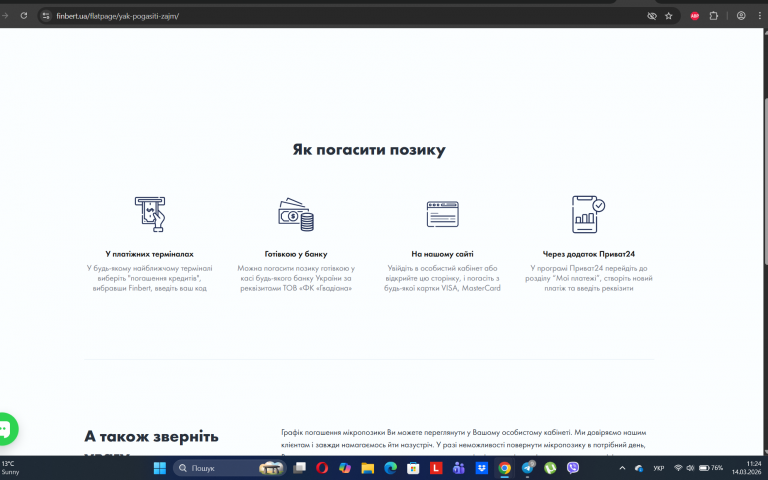Click the OneDrive cloud tray icon
This screenshot has width=768, height=480.
click(x=639, y=468)
